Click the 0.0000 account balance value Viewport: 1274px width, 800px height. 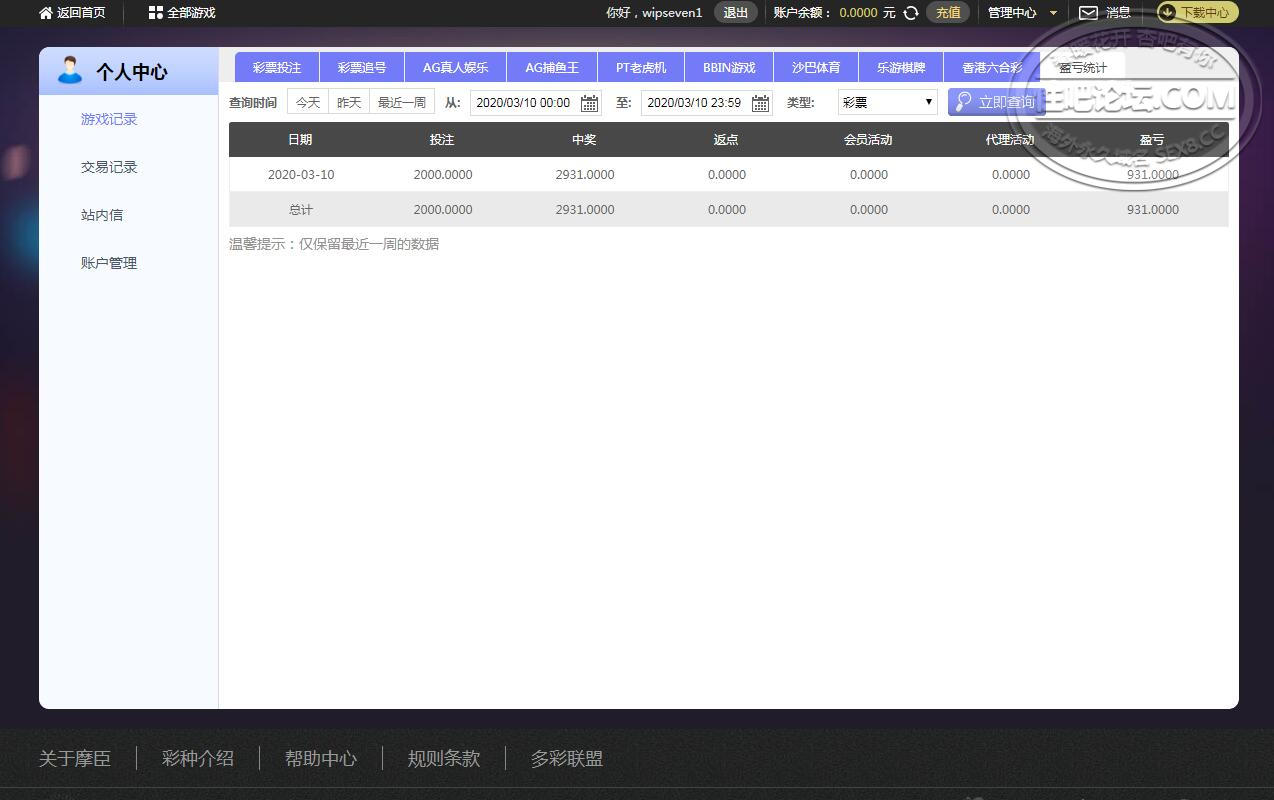pos(859,13)
